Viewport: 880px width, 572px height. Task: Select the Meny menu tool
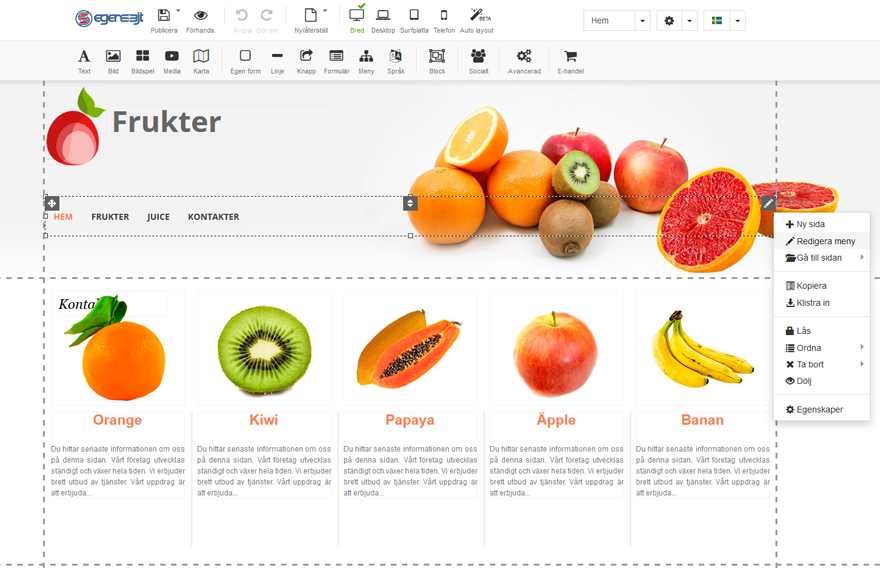366,61
